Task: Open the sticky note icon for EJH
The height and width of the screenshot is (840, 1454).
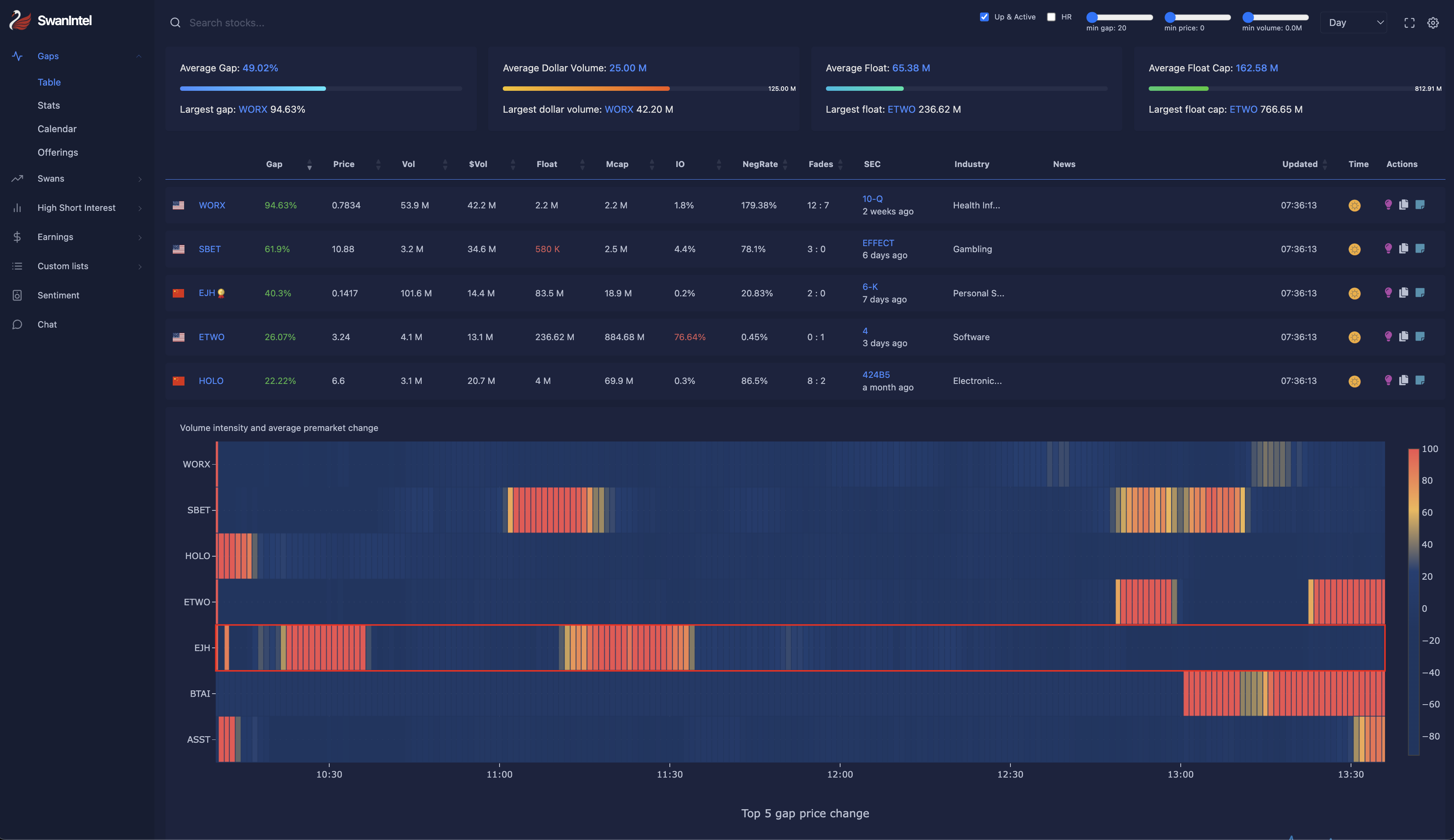Action: pyautogui.click(x=1420, y=293)
